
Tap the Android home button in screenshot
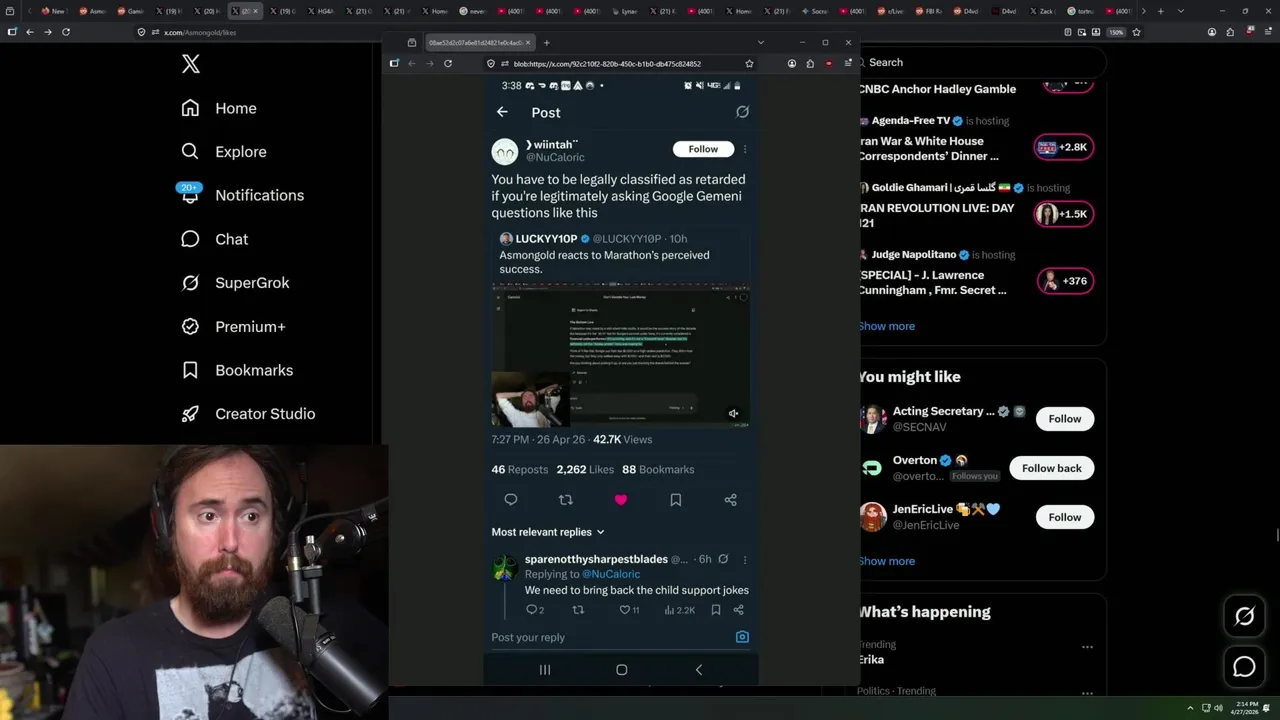621,670
